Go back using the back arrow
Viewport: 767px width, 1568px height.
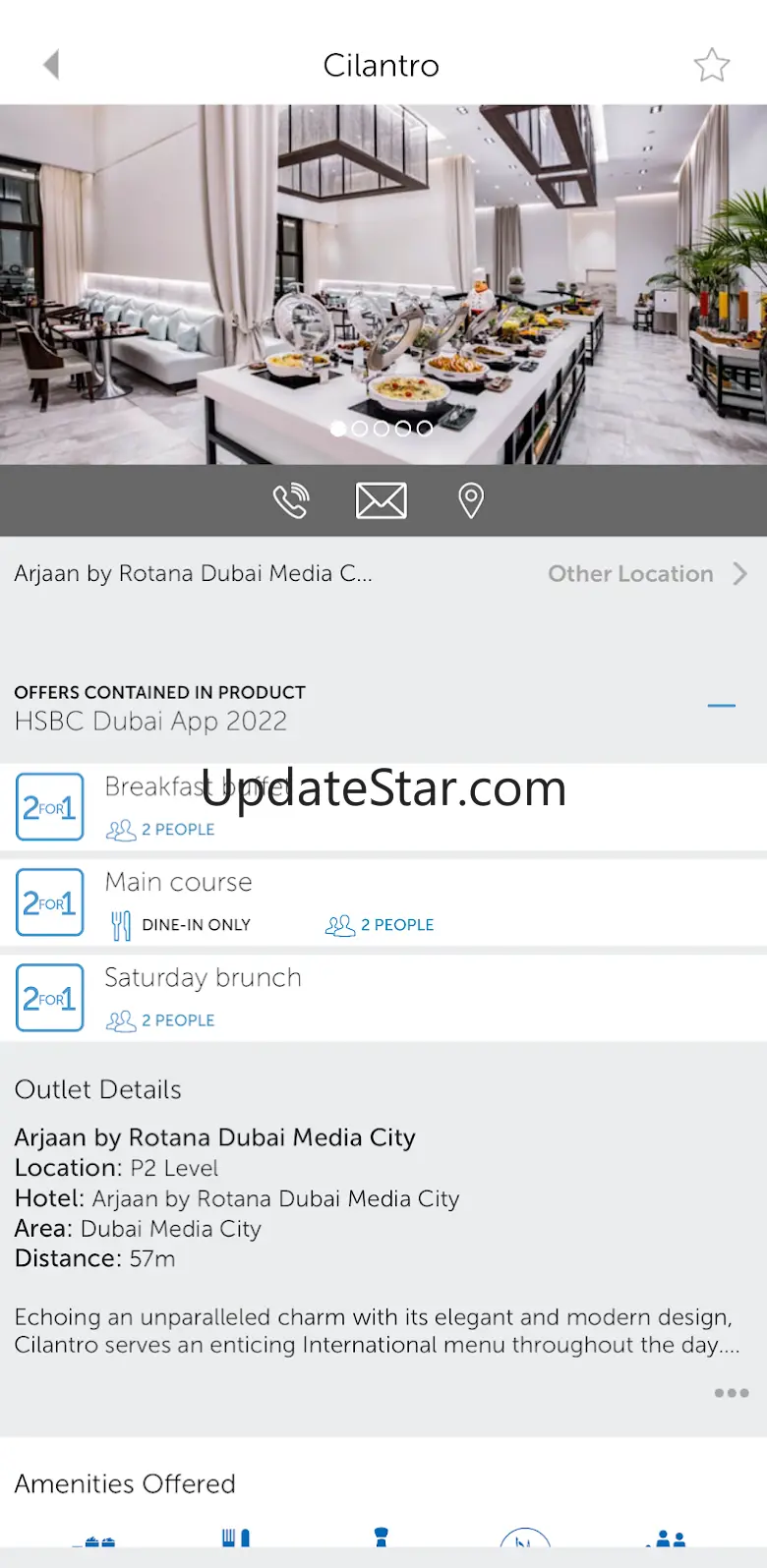tap(52, 65)
